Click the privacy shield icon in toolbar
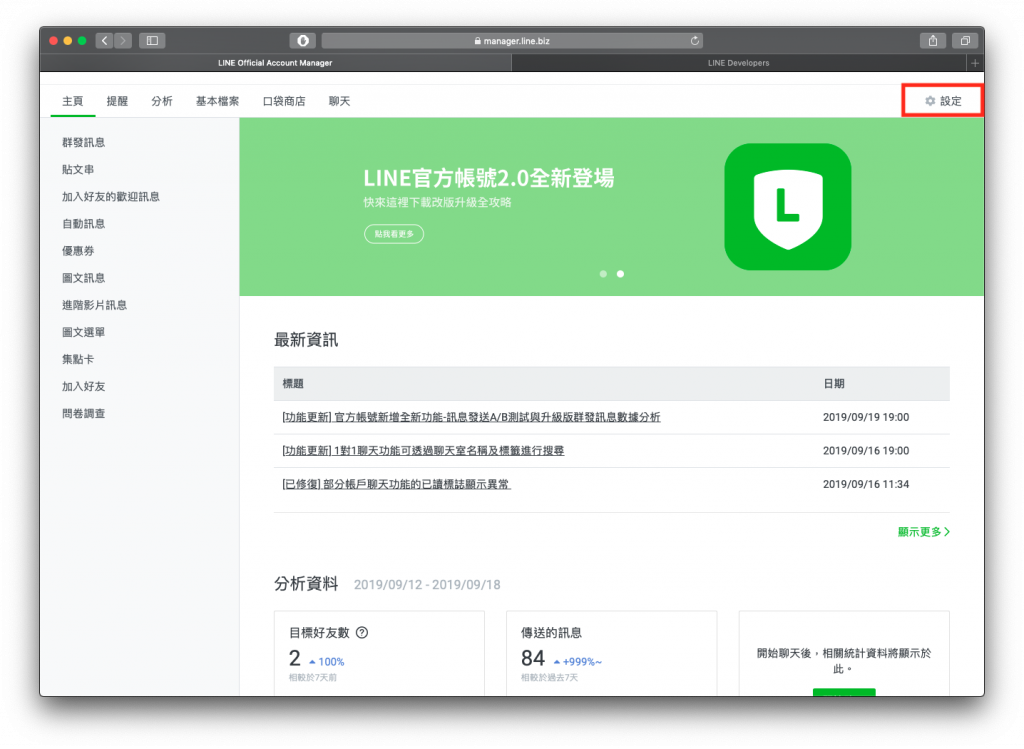The height and width of the screenshot is (749, 1024). click(x=303, y=40)
